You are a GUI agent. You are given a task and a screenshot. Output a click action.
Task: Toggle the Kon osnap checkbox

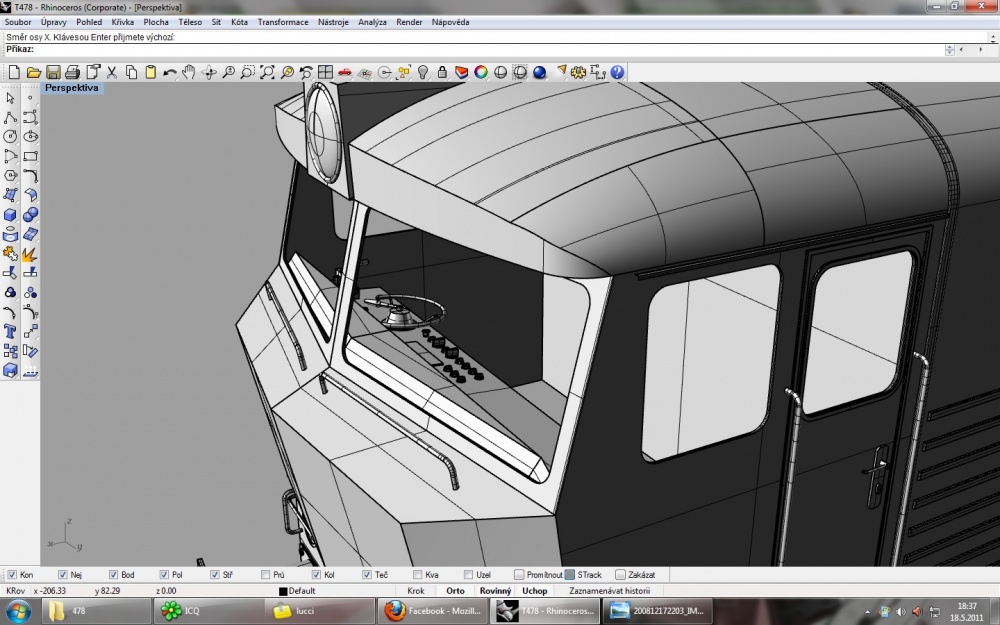coord(12,575)
